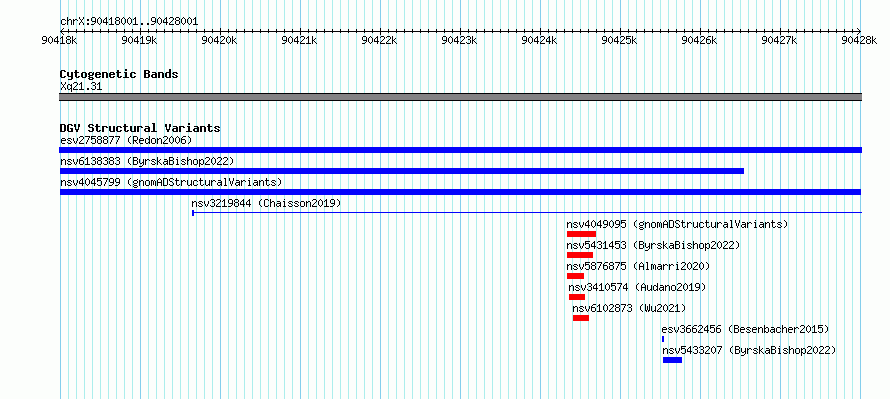Open the nsv3219844 (Chaisson2019) label

click(x=266, y=203)
